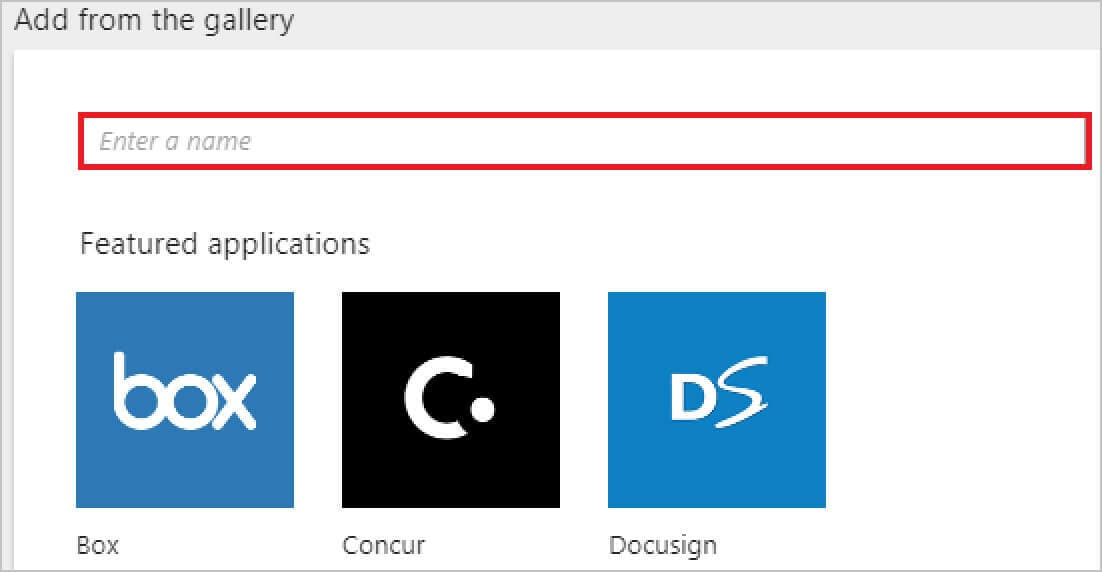Select the black Concur application tile
This screenshot has height=572, width=1102.
(451, 400)
